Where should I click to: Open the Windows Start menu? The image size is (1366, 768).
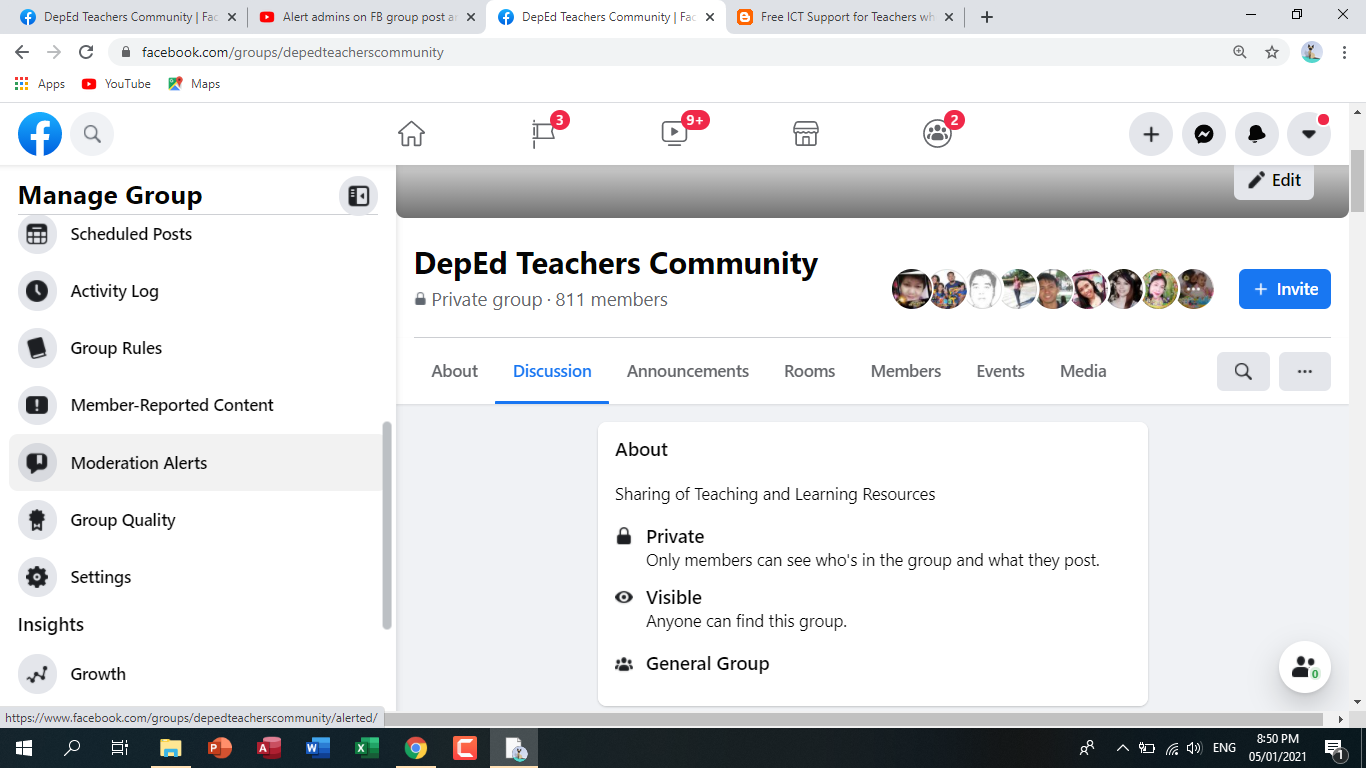[x=23, y=748]
